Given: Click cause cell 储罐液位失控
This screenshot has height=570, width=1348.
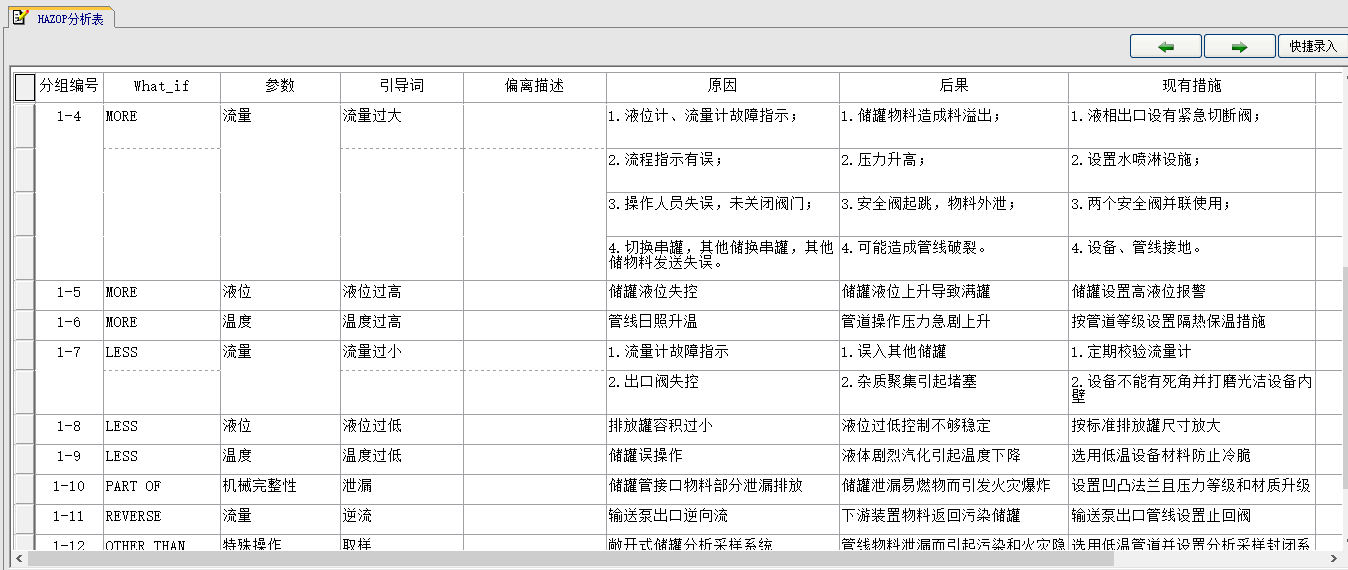Looking at the screenshot, I should pos(723,293).
